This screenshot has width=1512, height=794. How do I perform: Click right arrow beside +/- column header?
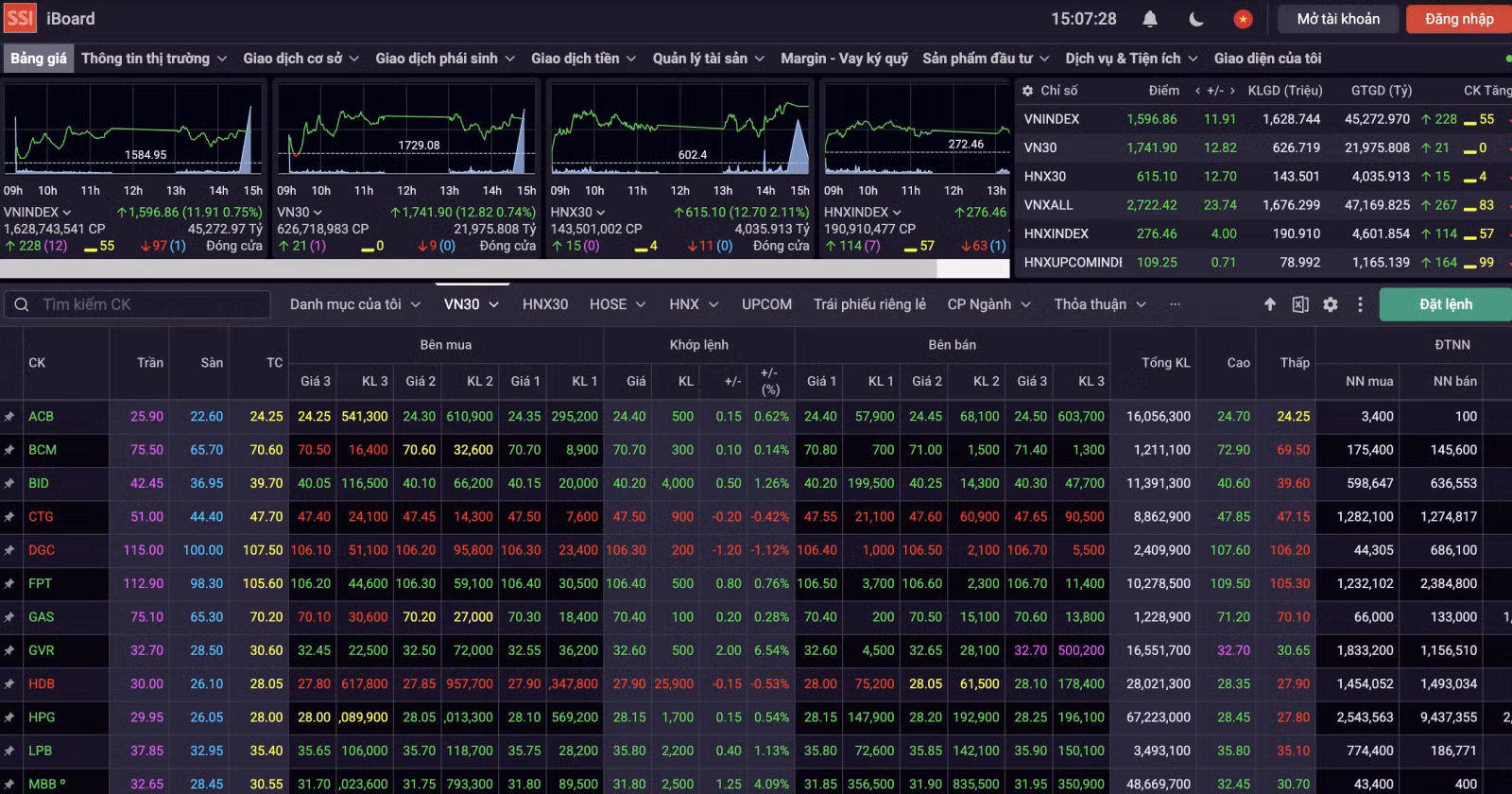coord(1231,91)
